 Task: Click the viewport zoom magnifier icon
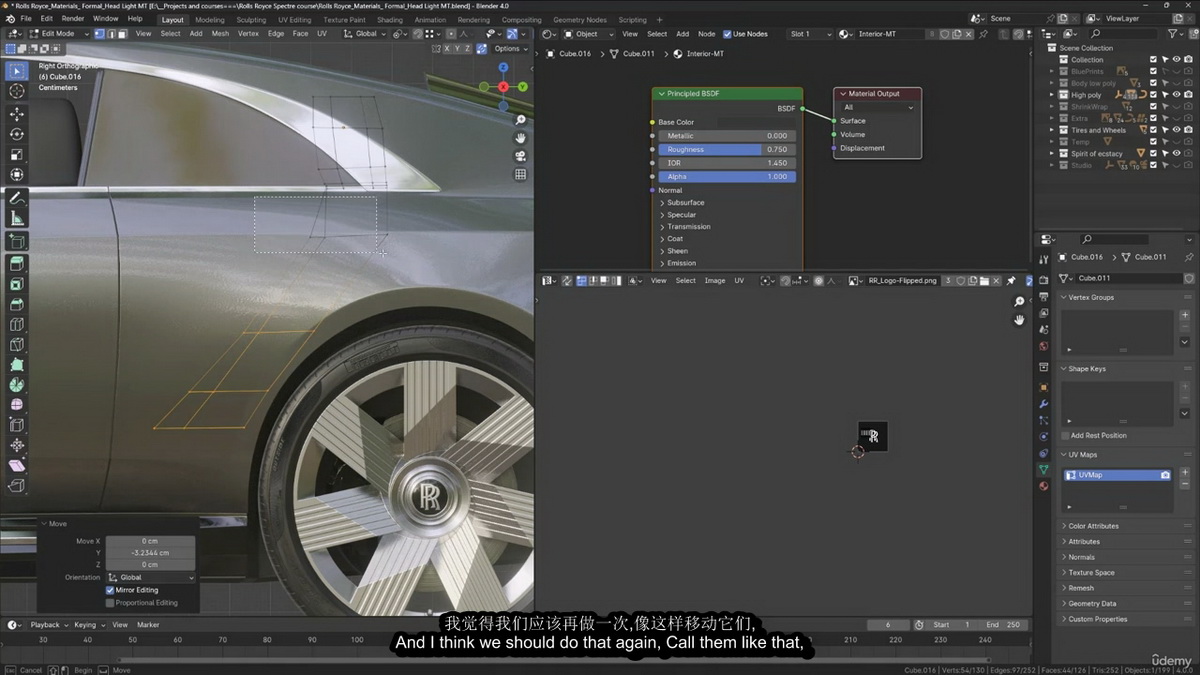click(521, 120)
